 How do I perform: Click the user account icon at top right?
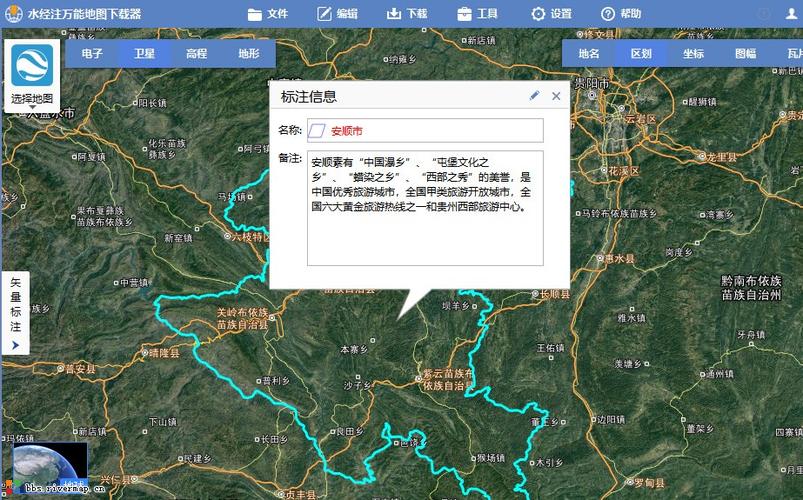tap(792, 14)
